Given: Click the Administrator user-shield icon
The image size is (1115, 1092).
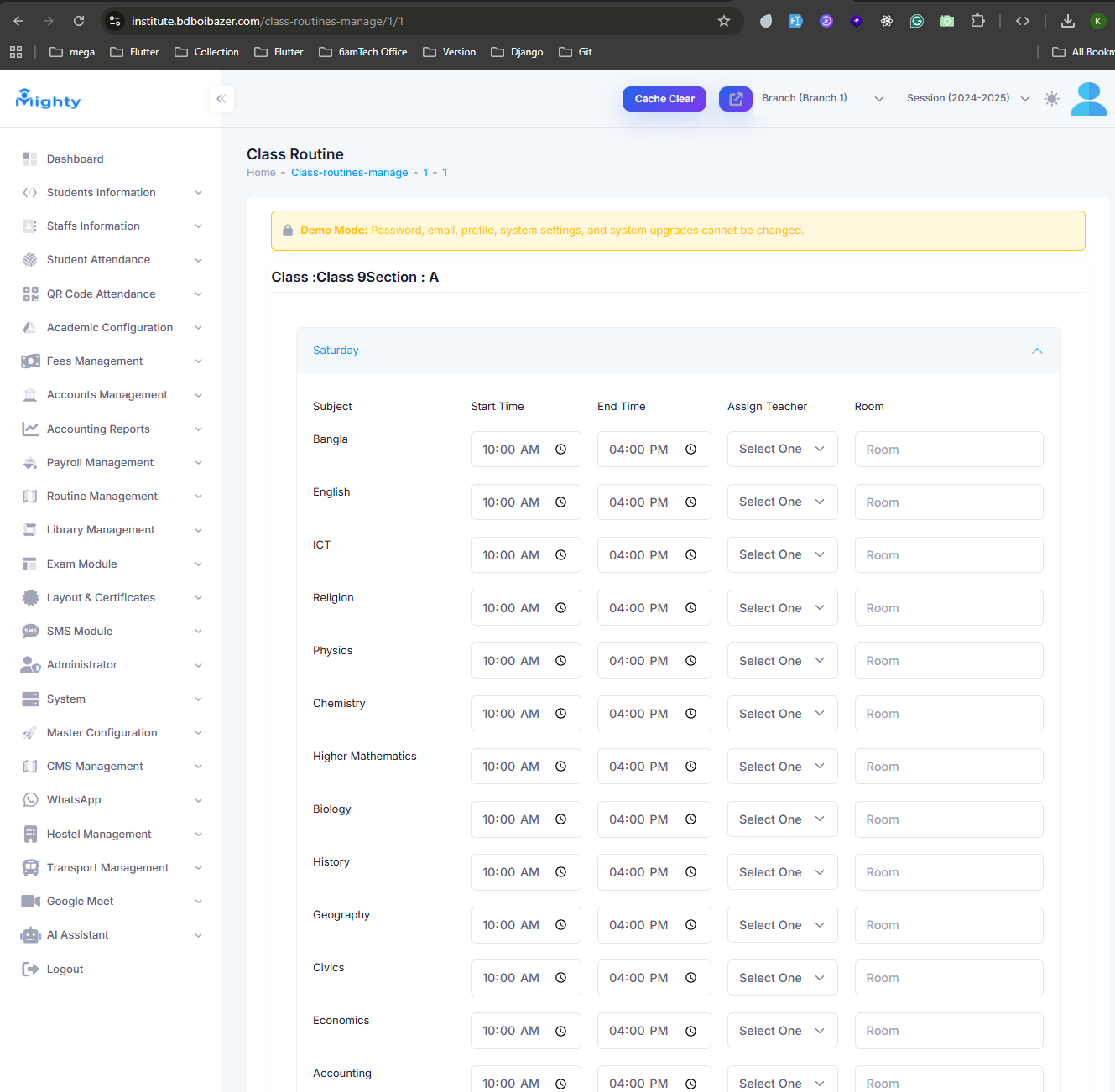Looking at the screenshot, I should point(30,665).
